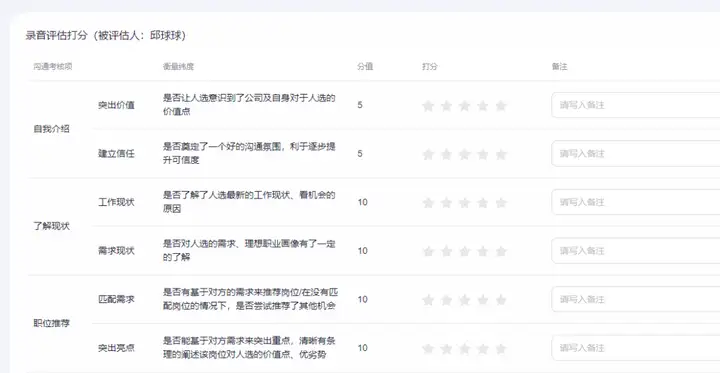Focus the 备注 field for 突出价值
Image resolution: width=720 pixels, height=373 pixels.
point(636,105)
